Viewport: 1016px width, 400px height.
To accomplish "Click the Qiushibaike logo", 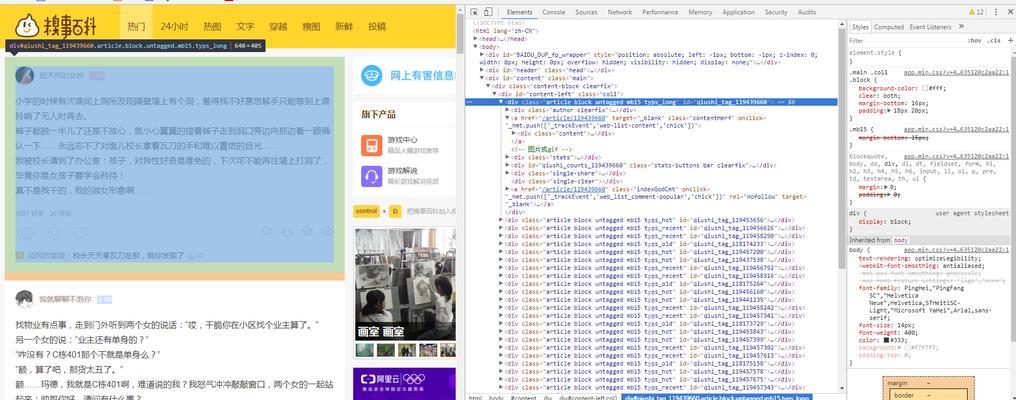I will tap(56, 27).
